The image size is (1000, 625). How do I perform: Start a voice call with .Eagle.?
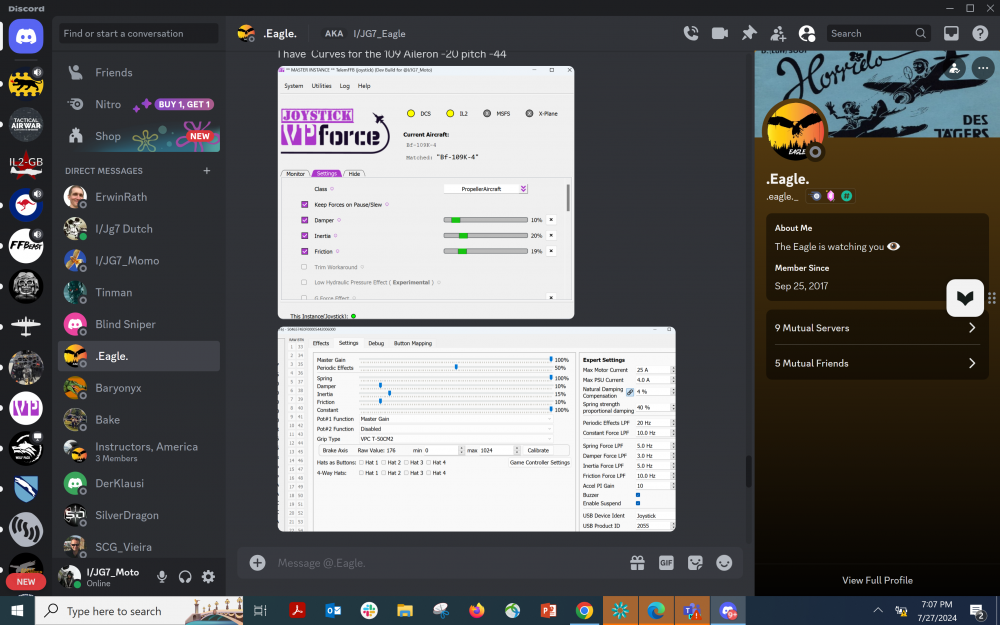[x=690, y=33]
